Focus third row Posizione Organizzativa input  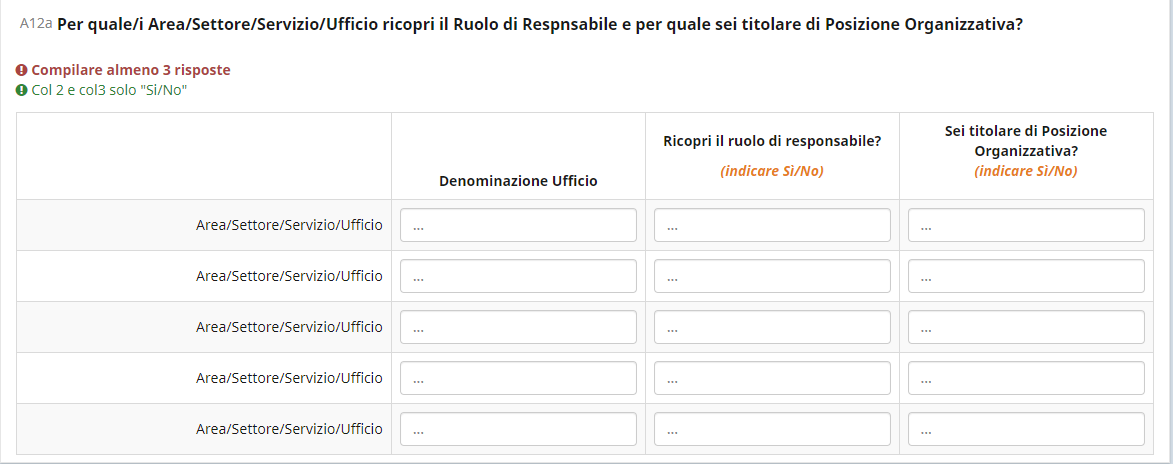(1026, 327)
